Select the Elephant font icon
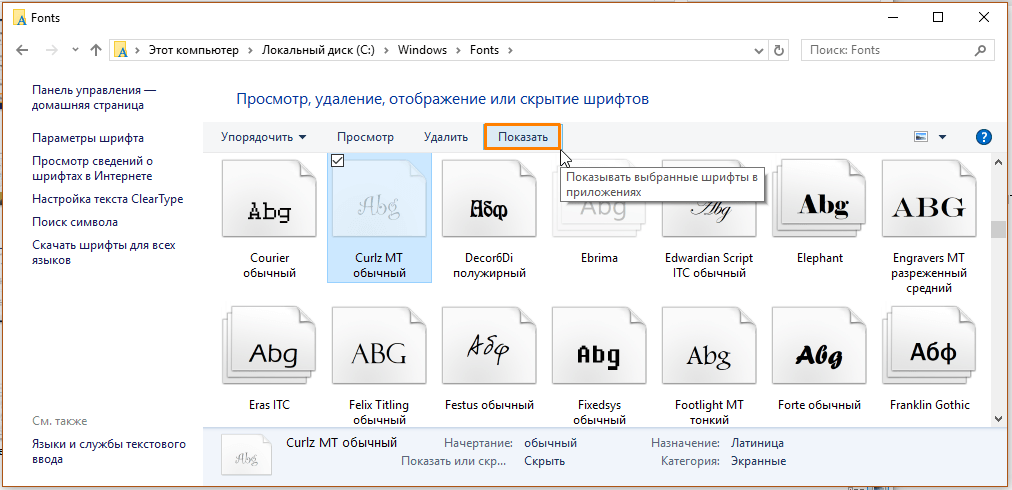1012x490 pixels. click(x=820, y=198)
